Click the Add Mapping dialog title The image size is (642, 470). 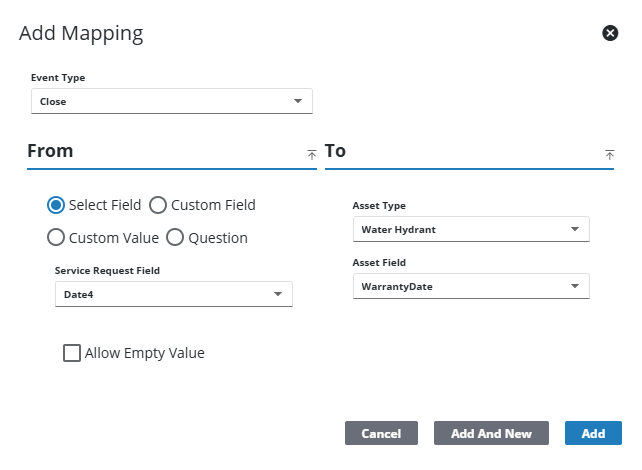(81, 33)
